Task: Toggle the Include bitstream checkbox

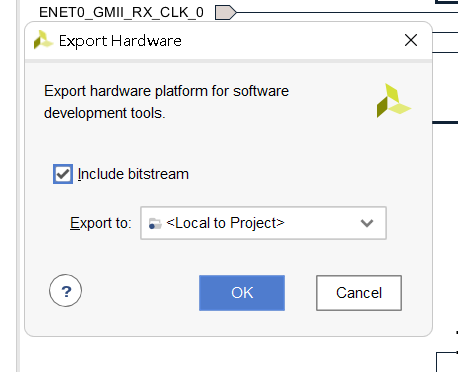Action: click(63, 174)
